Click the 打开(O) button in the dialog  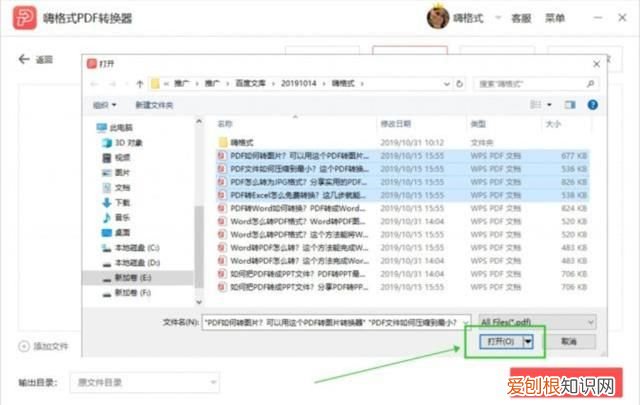point(501,341)
